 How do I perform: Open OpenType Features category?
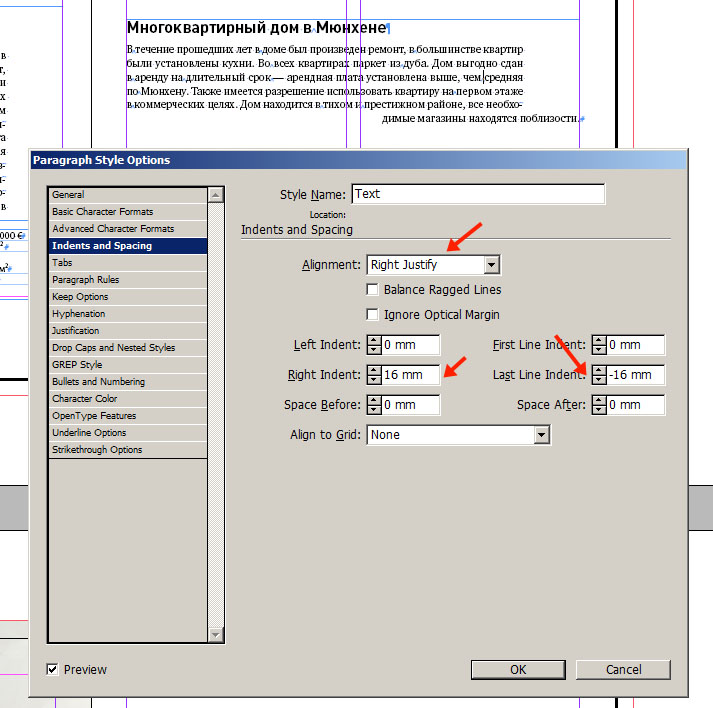(128, 416)
